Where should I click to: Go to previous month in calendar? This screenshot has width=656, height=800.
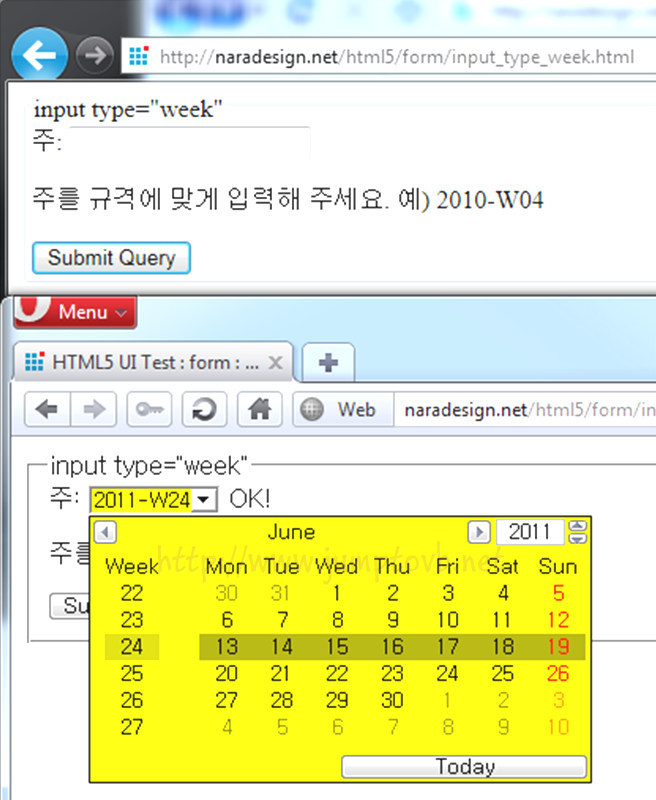coord(105,532)
